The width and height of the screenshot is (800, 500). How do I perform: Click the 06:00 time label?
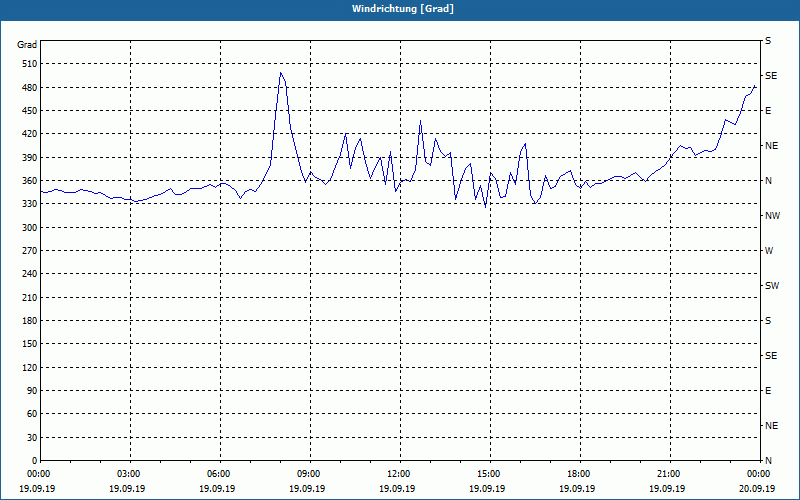click(218, 474)
